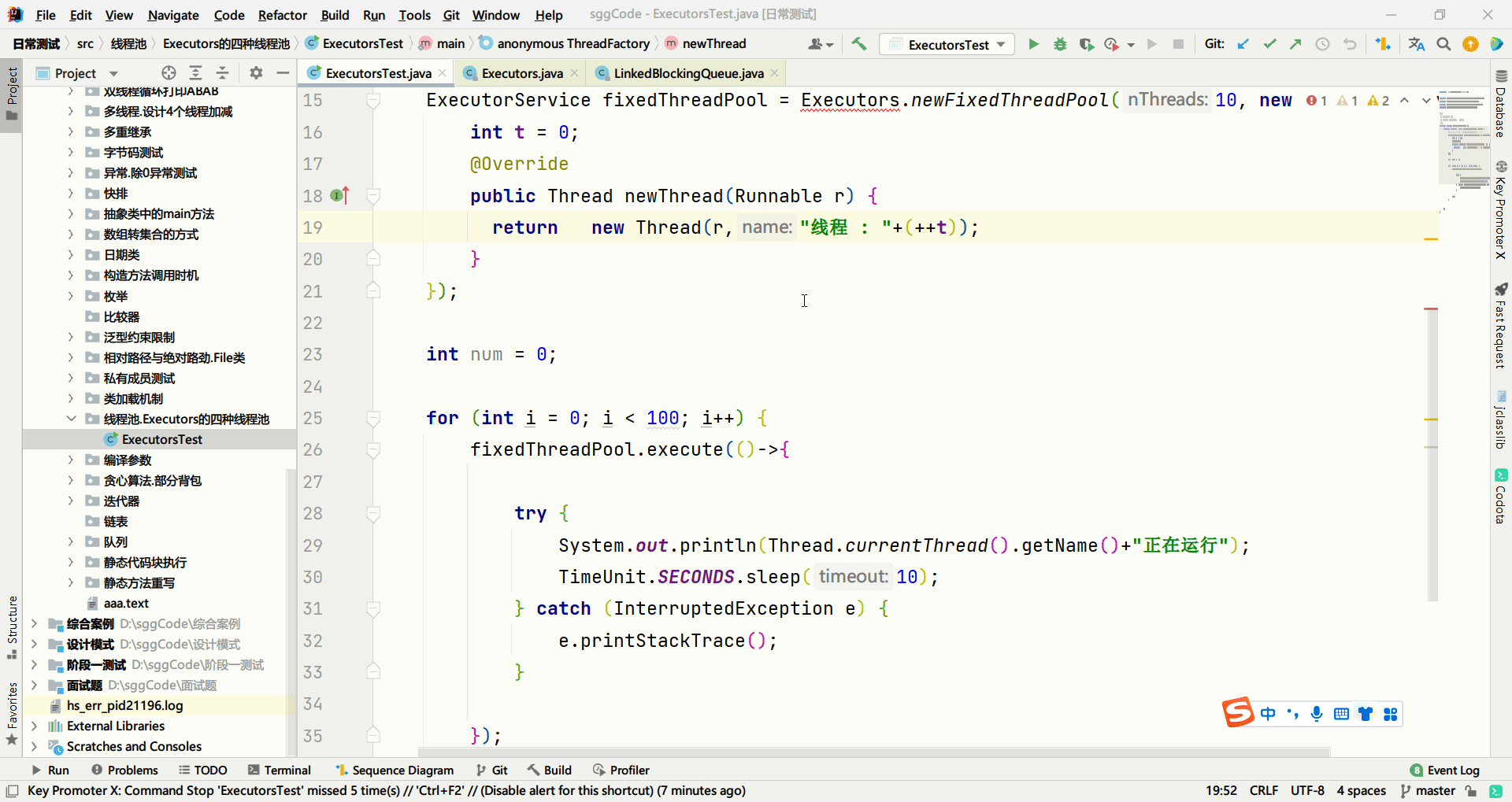Toggle the Favorites tool window
The width and height of the screenshot is (1512, 802).
(x=12, y=714)
